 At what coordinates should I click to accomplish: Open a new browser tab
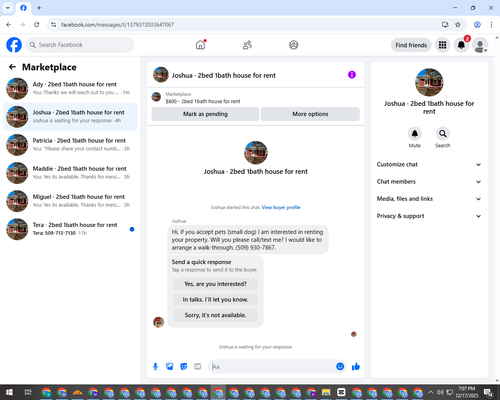tap(39, 8)
